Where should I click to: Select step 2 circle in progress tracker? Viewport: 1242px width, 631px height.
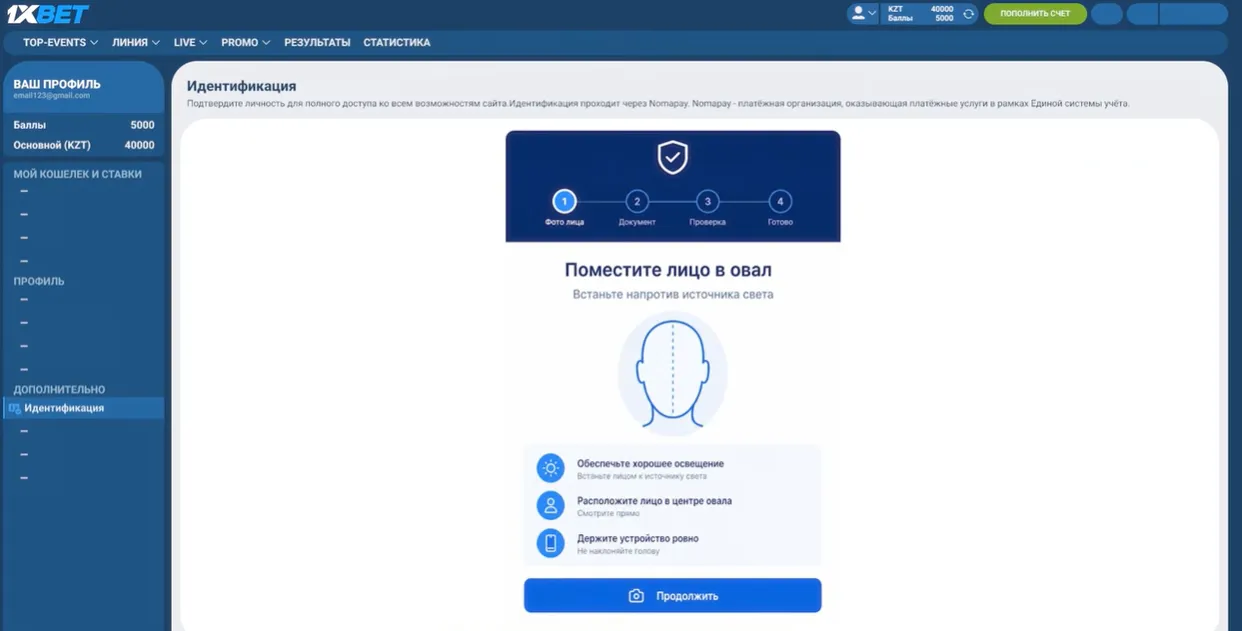coord(637,201)
